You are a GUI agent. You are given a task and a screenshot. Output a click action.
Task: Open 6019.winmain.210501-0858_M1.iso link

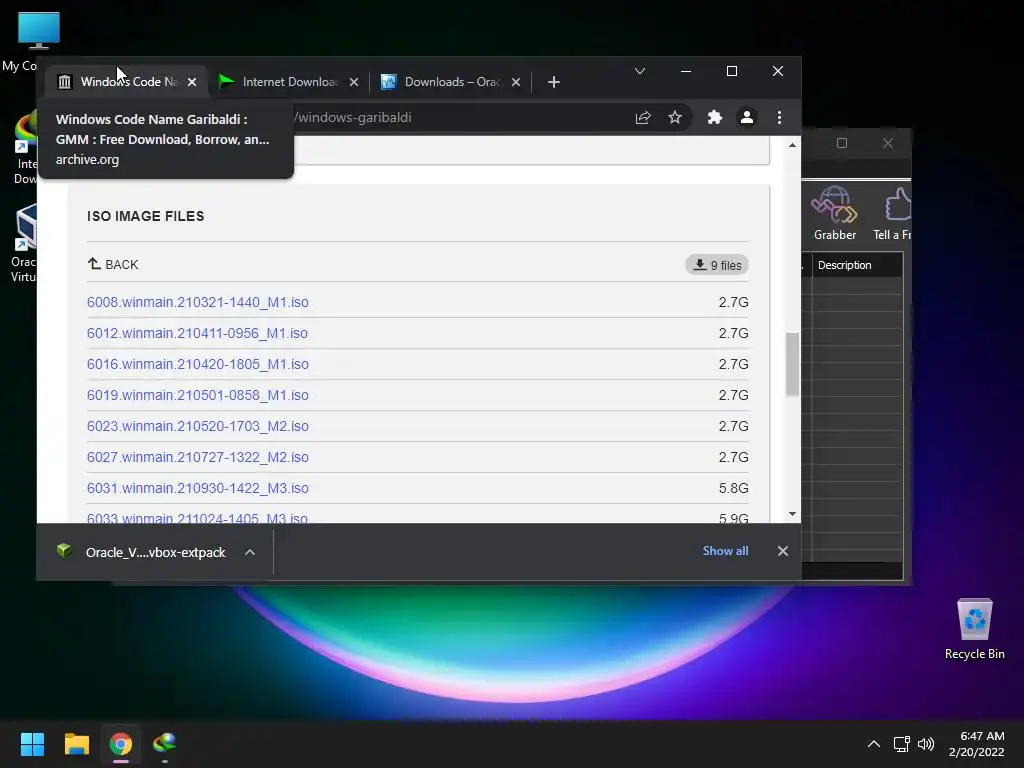click(x=198, y=395)
